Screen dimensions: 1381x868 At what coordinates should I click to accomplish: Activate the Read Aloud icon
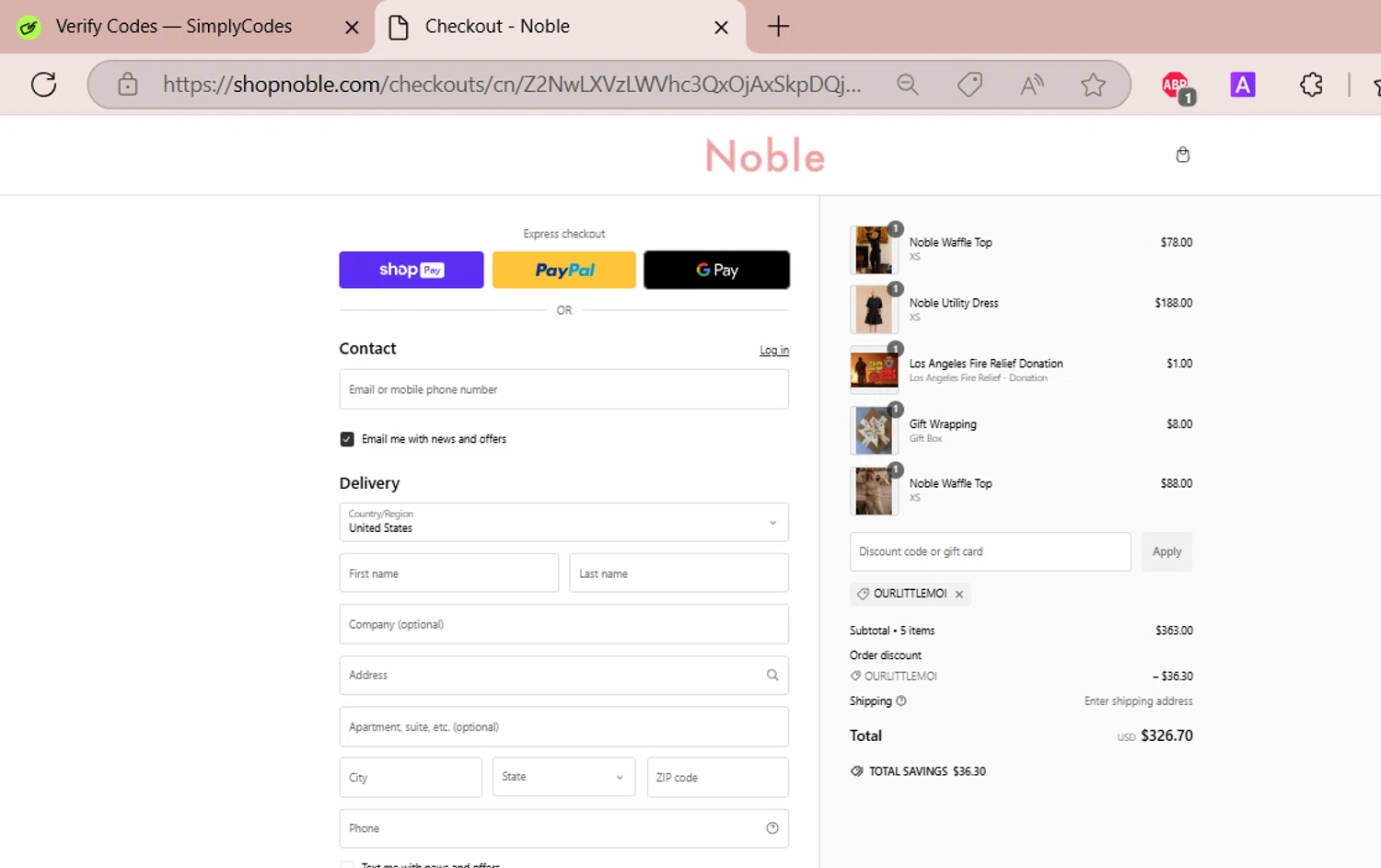point(1032,85)
